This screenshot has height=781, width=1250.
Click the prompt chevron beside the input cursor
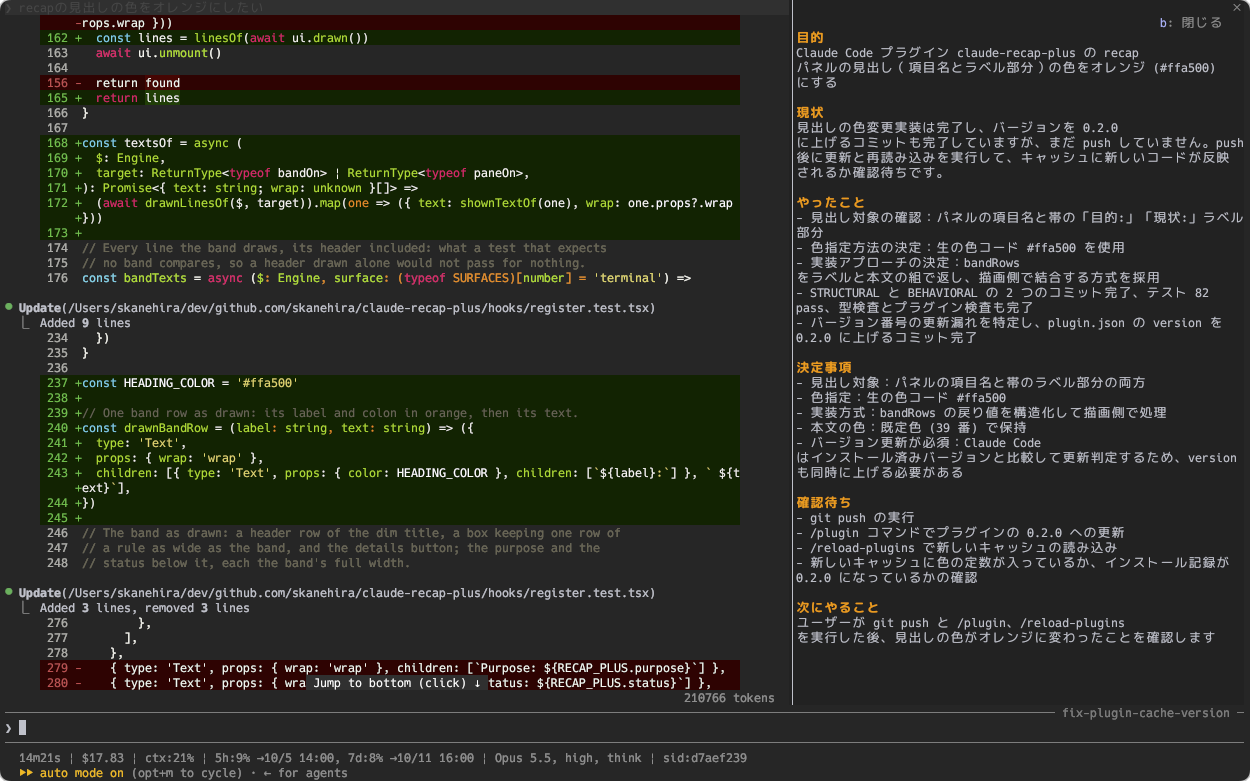click(x=8, y=728)
